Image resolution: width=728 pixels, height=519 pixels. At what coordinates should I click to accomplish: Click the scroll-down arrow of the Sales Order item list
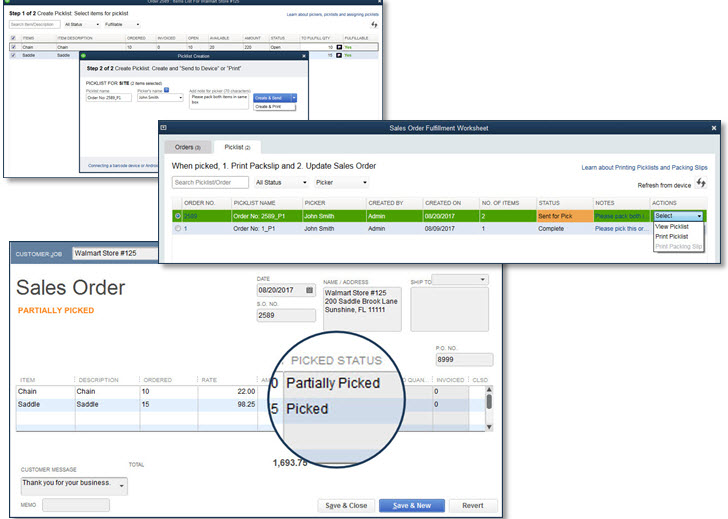click(489, 427)
